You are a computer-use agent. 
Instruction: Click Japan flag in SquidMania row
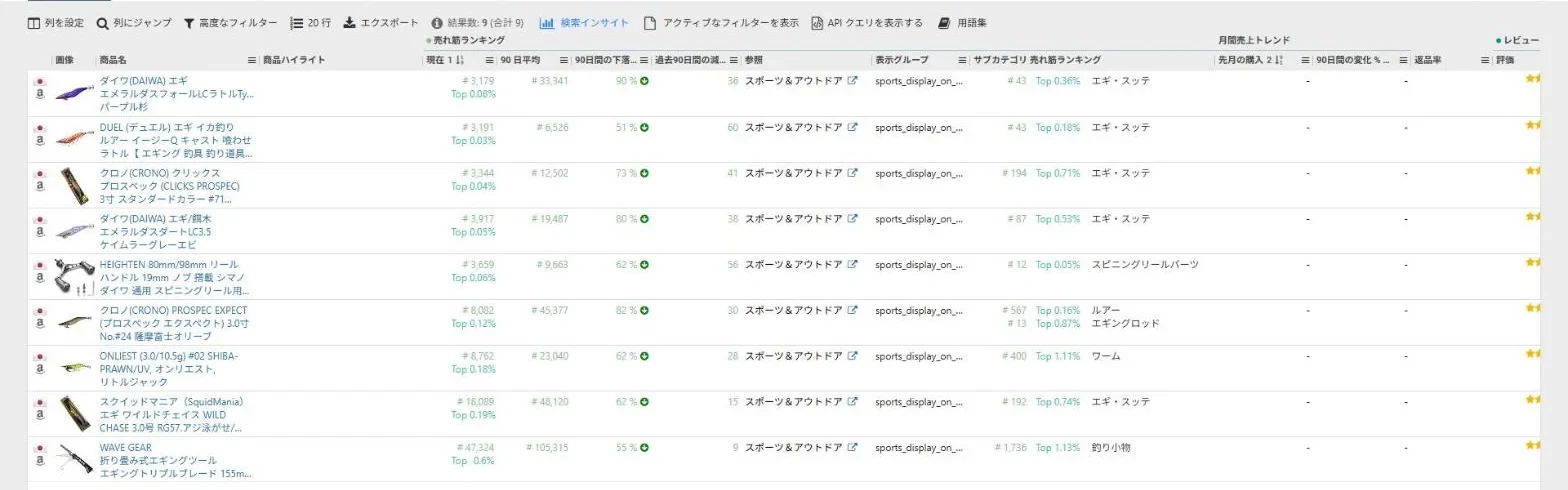point(40,402)
